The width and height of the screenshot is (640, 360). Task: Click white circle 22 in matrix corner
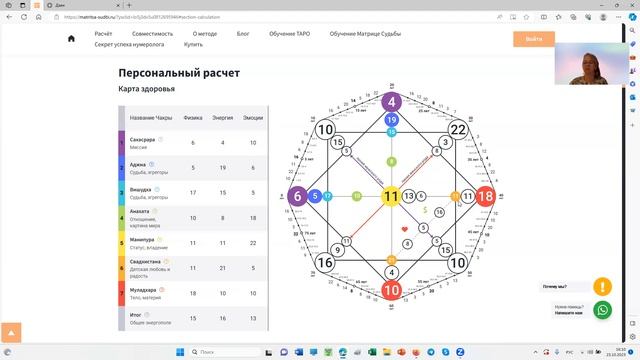(x=458, y=130)
